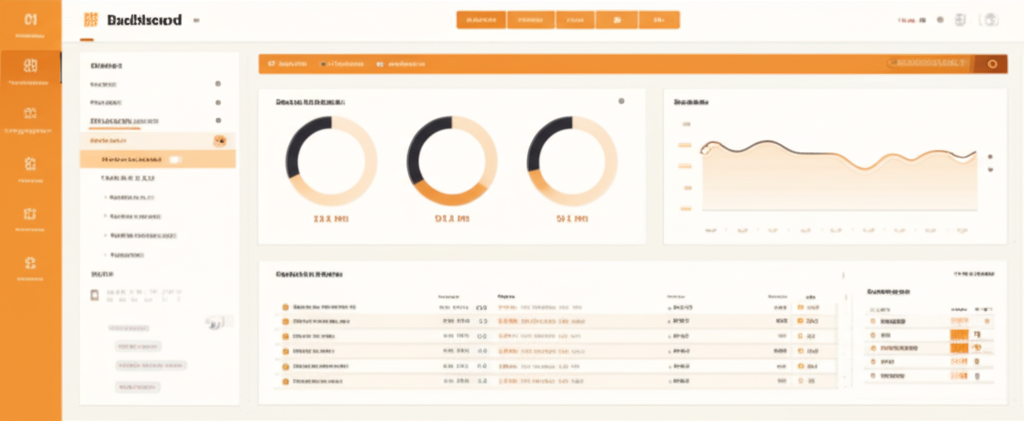This screenshot has width=1024, height=421.
Task: Click the trailing icon on the last right-list row
Action: click(x=977, y=377)
